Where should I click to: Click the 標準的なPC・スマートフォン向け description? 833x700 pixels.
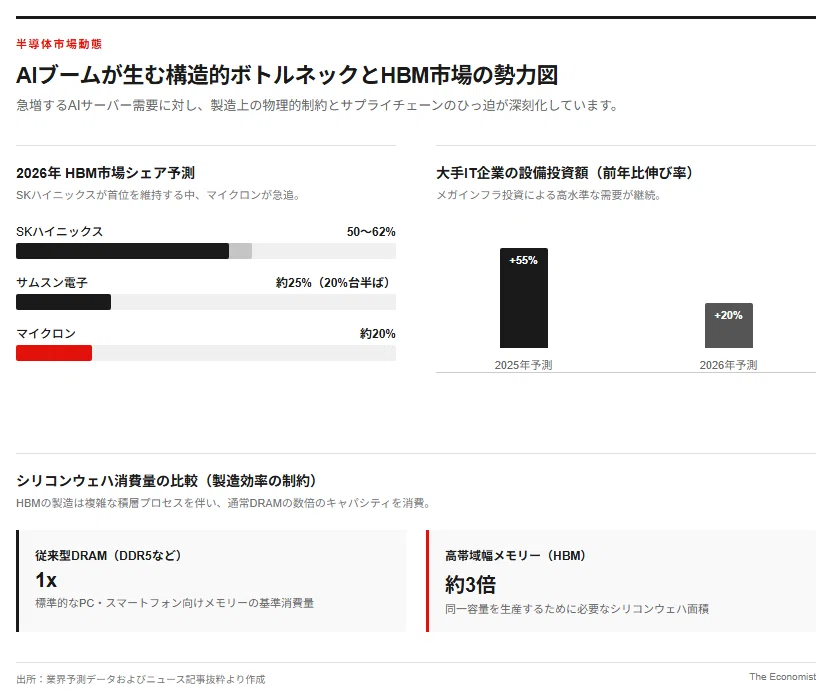(x=174, y=603)
